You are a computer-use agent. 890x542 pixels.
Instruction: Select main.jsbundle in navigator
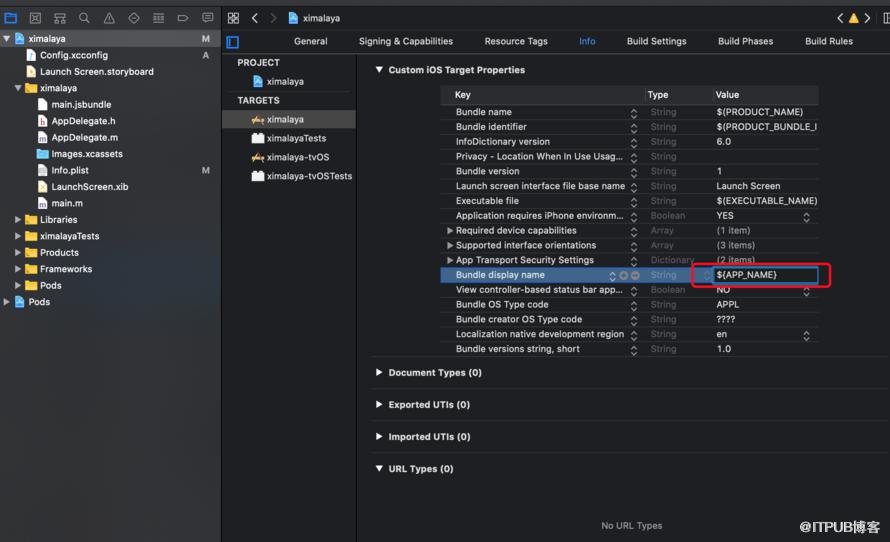(81, 104)
